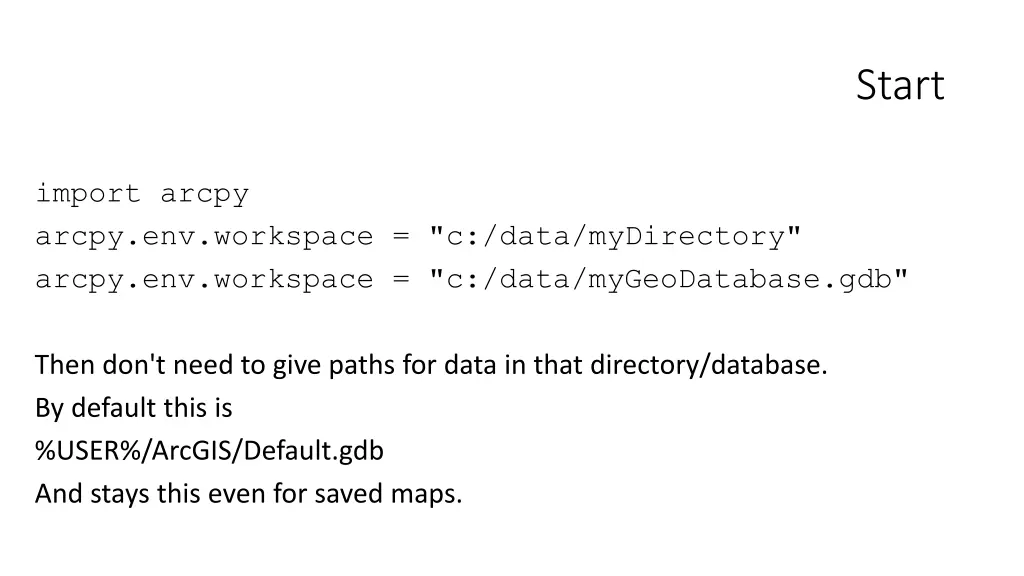1024x576 pixels.
Task: Click the slide title Start
Action: coord(900,85)
